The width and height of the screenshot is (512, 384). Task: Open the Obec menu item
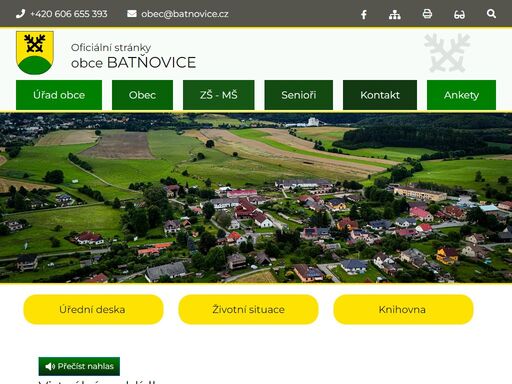(x=142, y=95)
